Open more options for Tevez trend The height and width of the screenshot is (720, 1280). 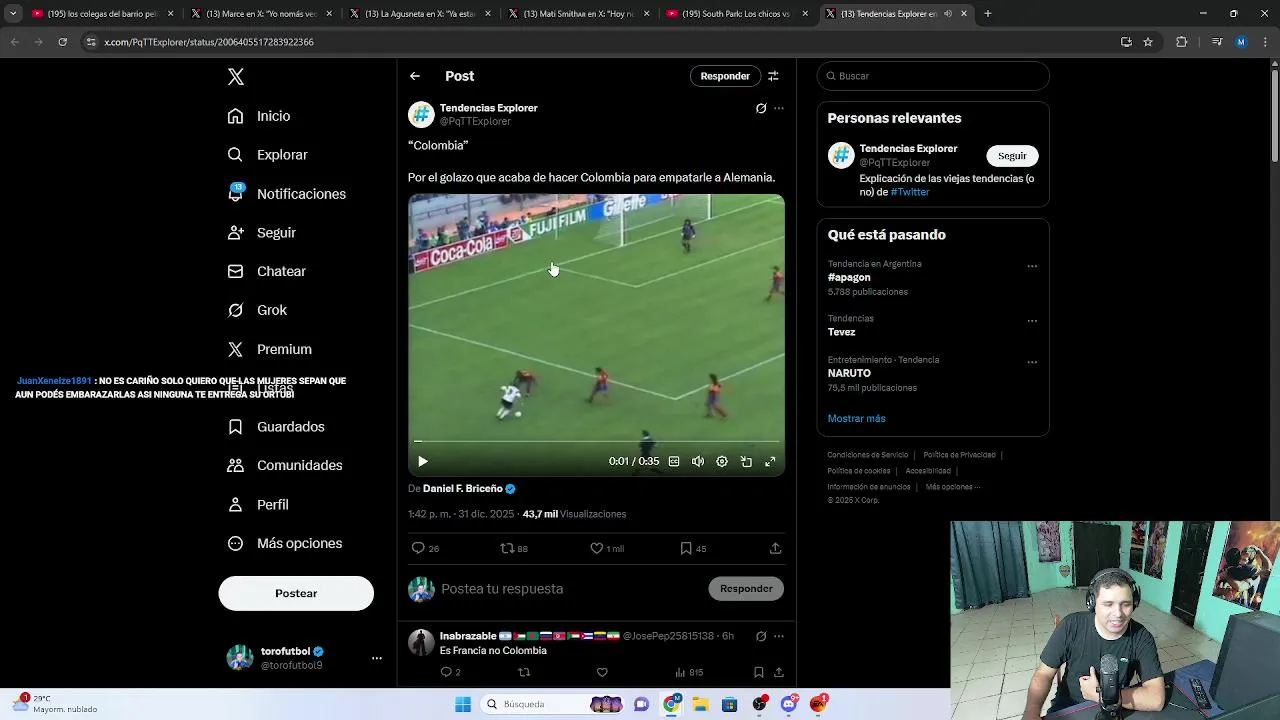pos(1032,321)
